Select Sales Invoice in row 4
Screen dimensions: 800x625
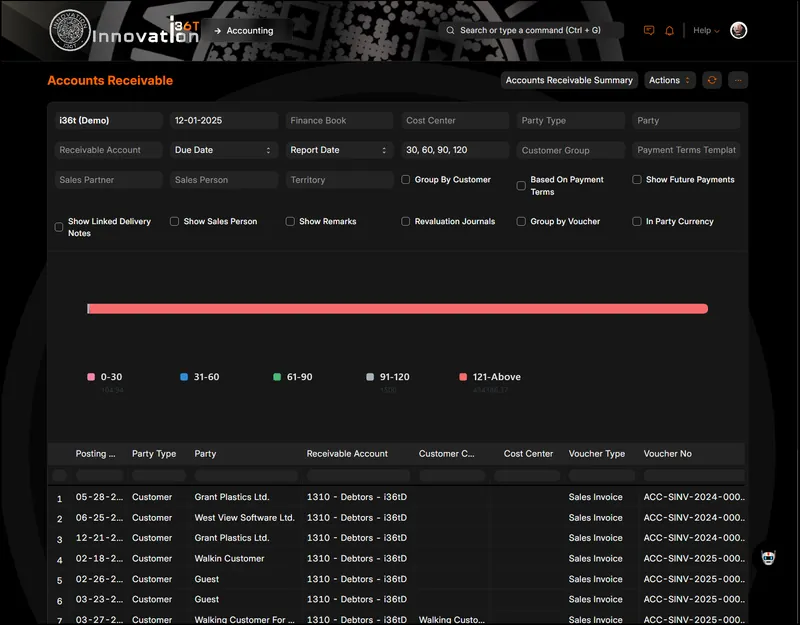(x=595, y=558)
